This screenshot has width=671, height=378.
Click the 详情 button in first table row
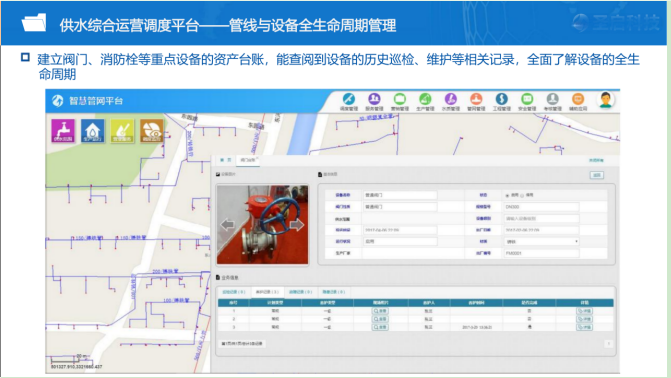click(584, 311)
